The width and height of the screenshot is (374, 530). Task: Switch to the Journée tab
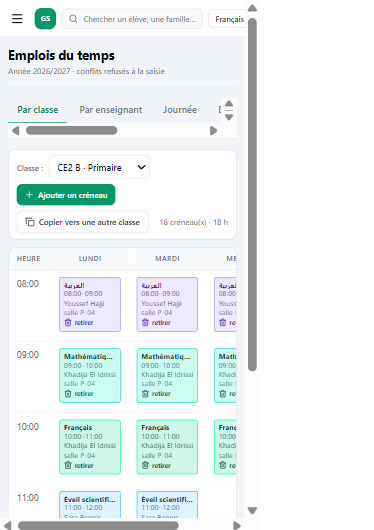click(x=180, y=110)
